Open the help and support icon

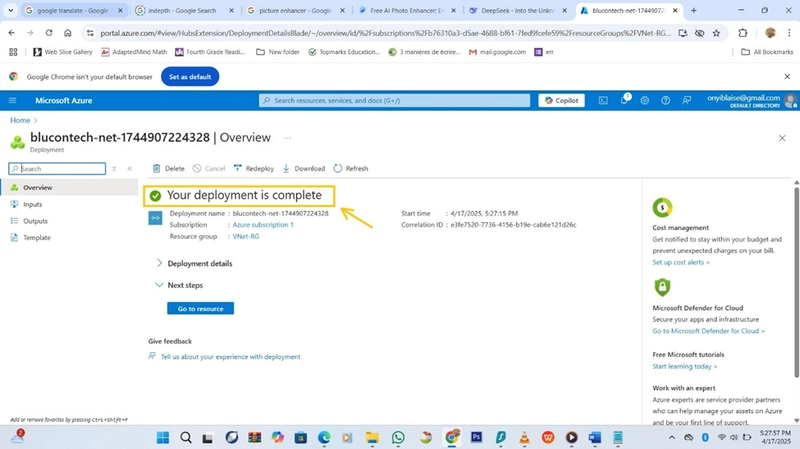click(x=665, y=101)
